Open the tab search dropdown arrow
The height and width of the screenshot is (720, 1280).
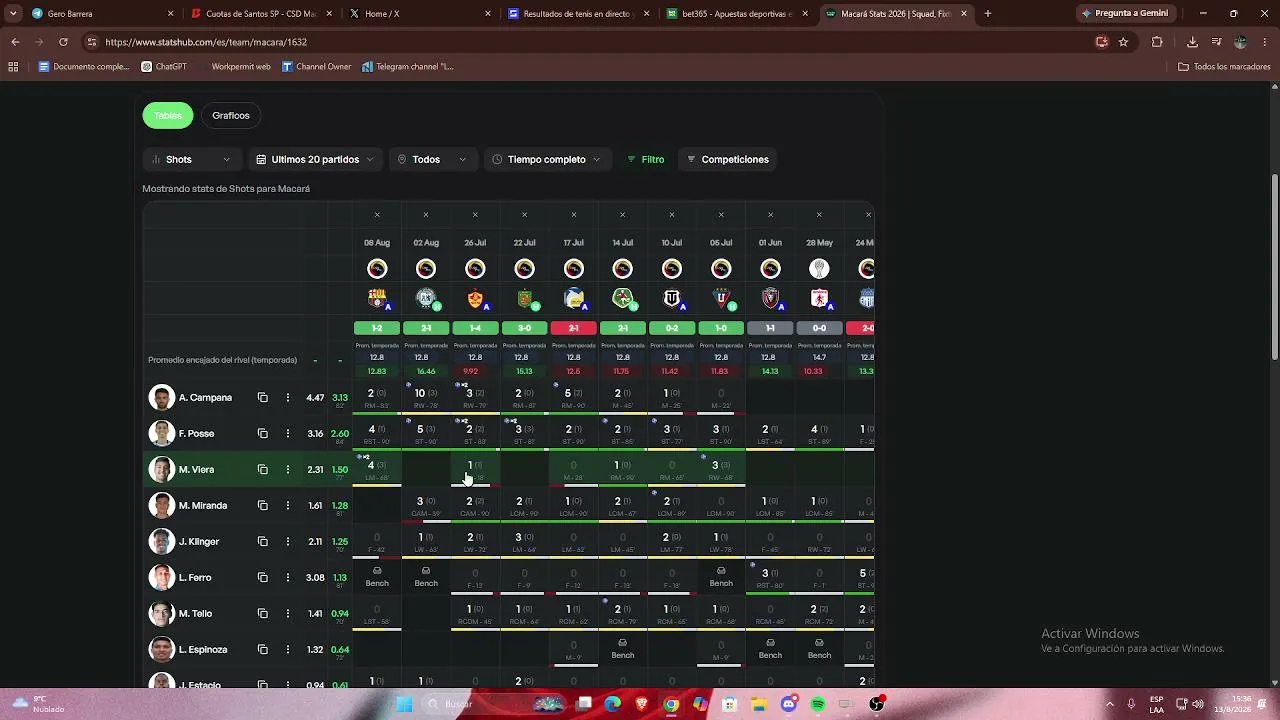(13, 14)
